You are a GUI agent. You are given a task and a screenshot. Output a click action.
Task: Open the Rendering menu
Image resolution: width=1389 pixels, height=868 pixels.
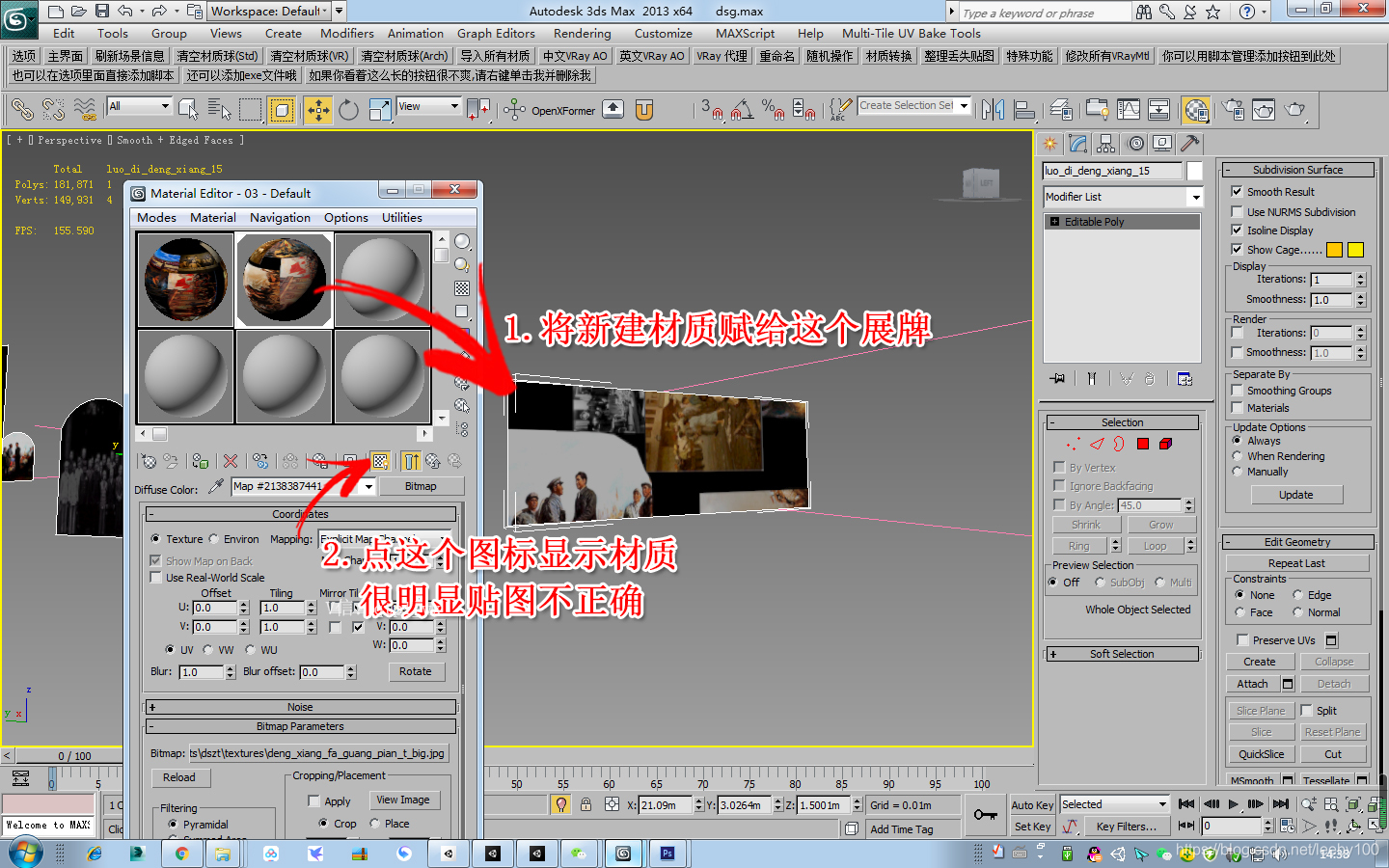[x=582, y=33]
